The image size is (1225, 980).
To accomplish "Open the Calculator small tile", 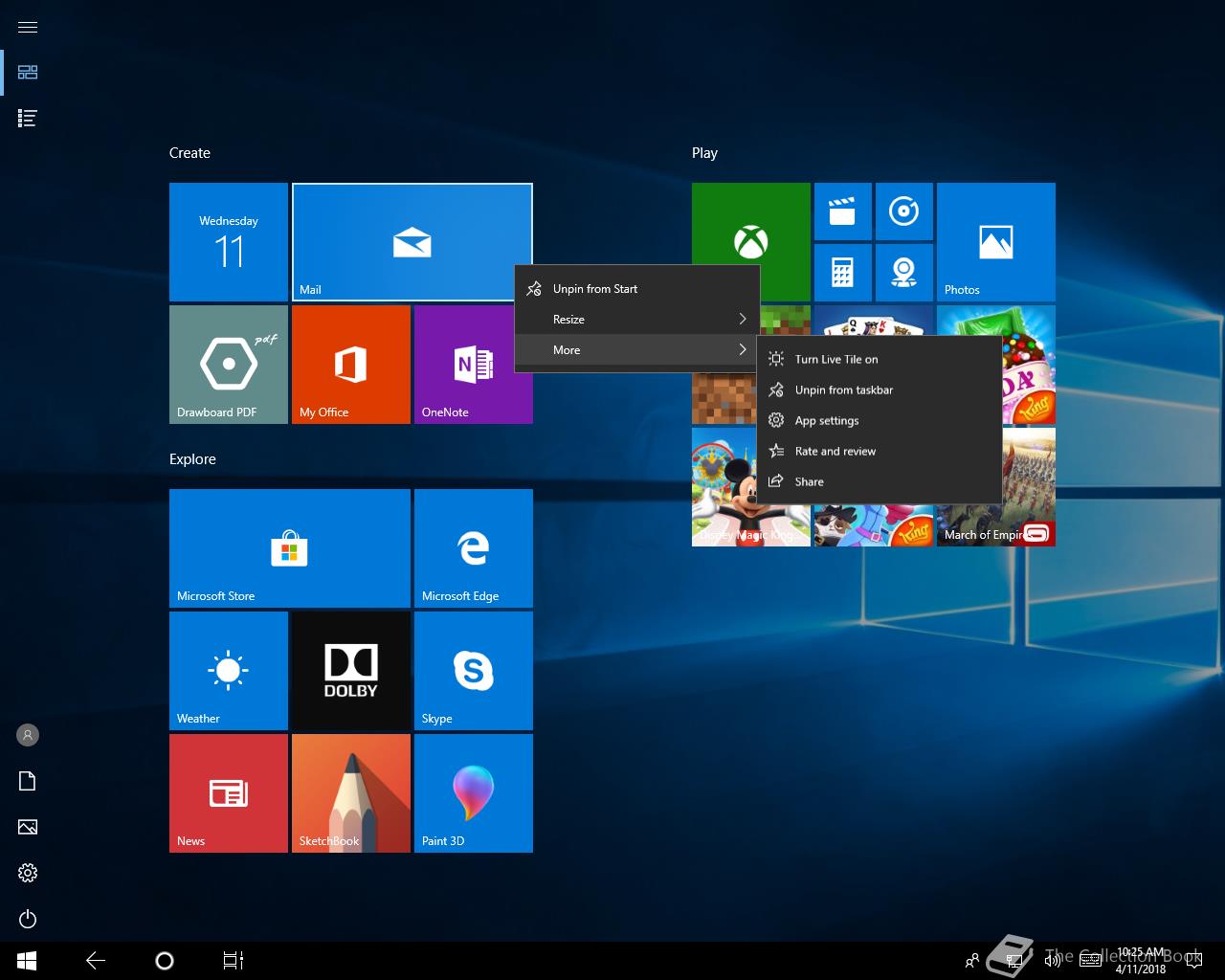I will tap(843, 273).
